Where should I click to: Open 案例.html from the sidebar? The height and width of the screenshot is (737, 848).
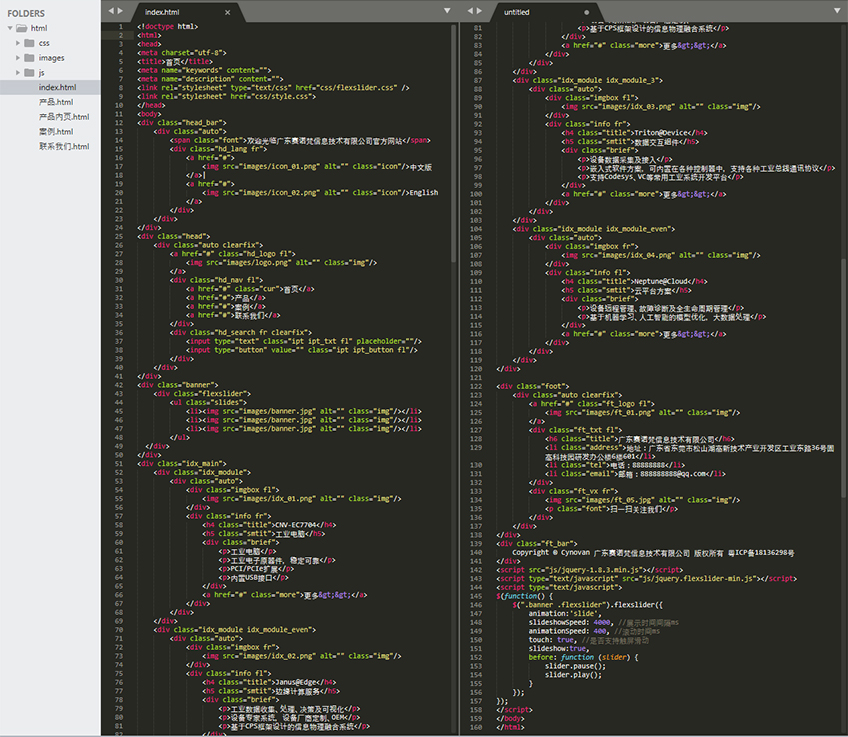pos(56,131)
